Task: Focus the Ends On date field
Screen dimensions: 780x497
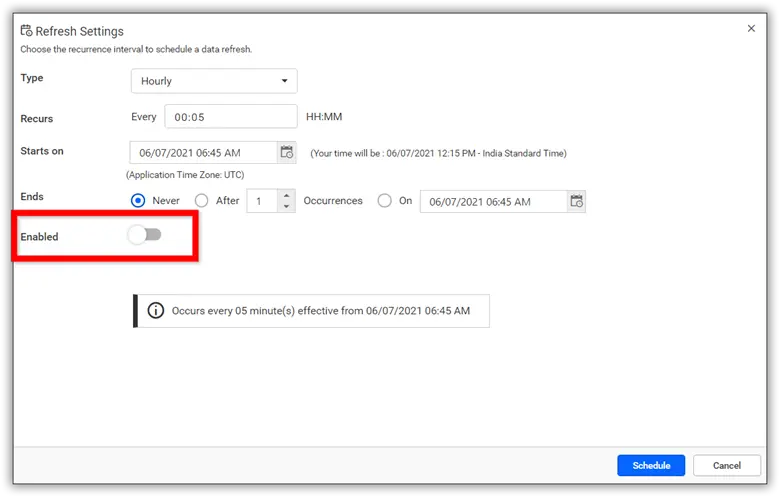Action: (x=493, y=201)
